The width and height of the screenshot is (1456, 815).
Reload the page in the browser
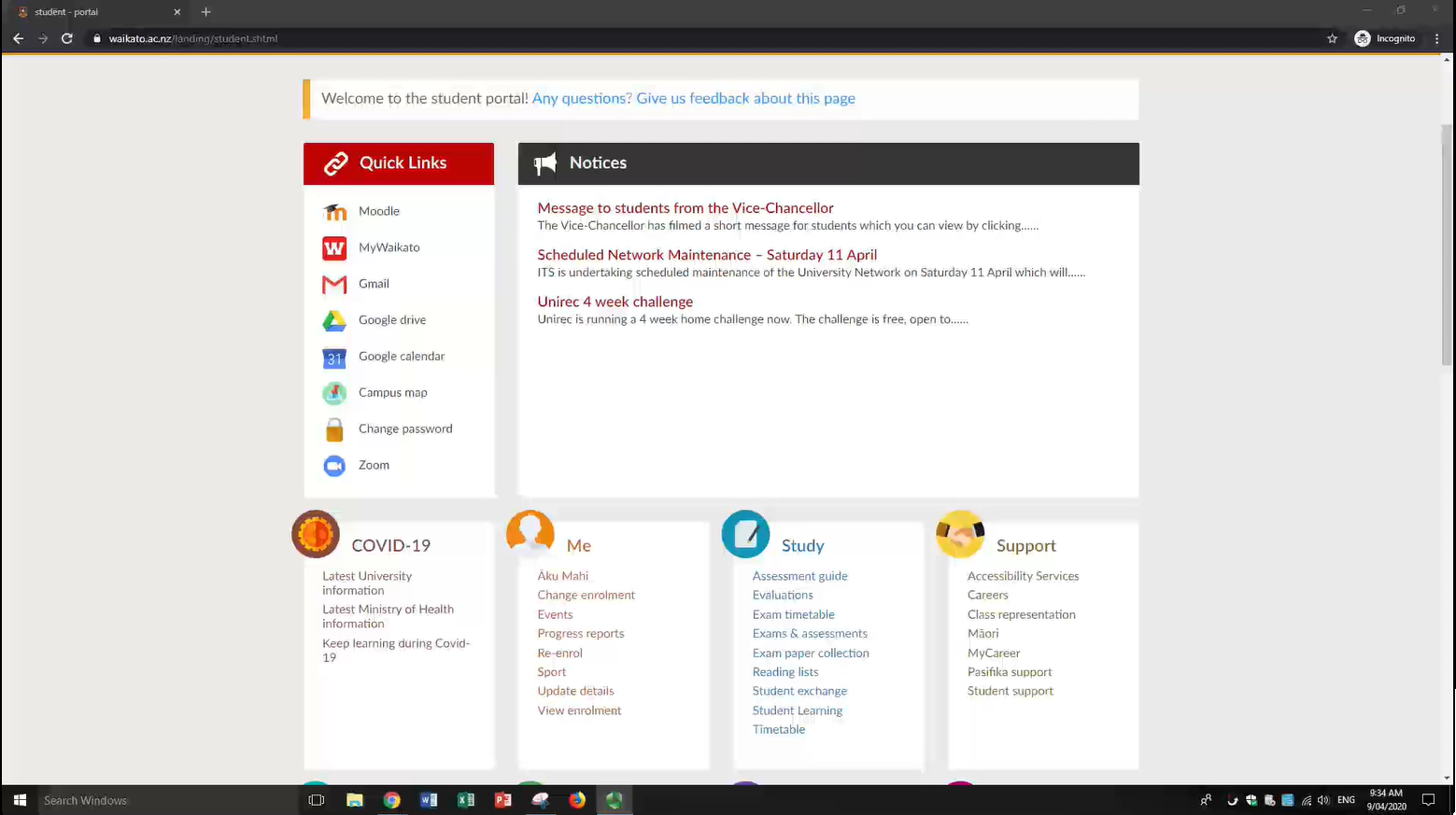pyautogui.click(x=66, y=38)
